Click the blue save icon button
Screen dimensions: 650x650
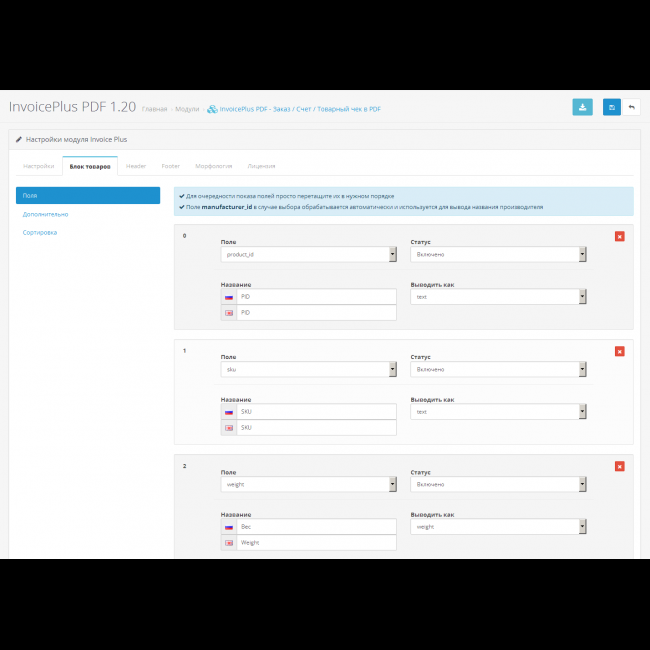612,107
